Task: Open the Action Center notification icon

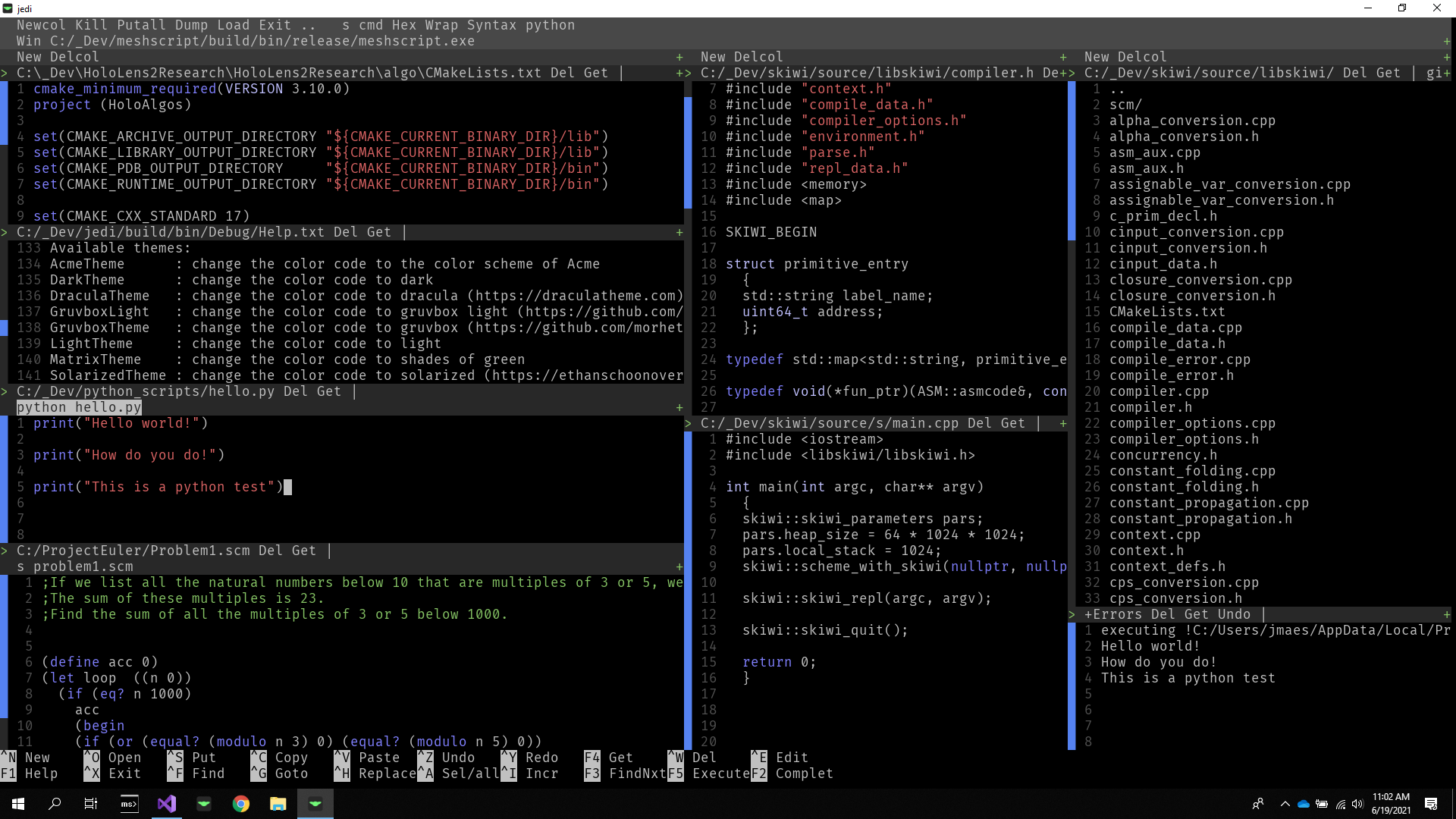Action: (x=1431, y=804)
